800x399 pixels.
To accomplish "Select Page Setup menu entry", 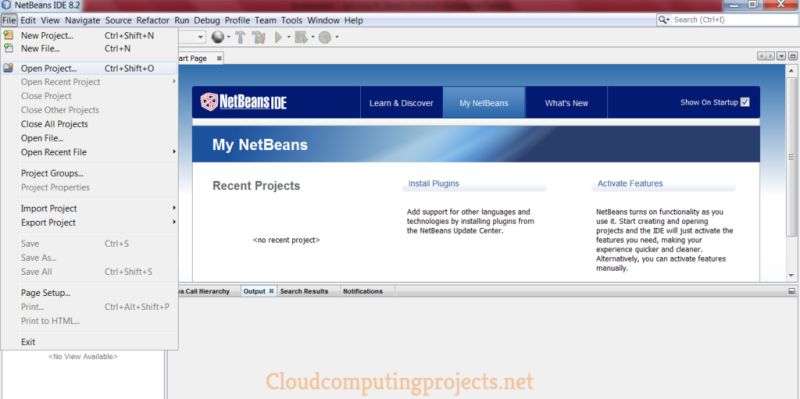I will click(89, 293).
